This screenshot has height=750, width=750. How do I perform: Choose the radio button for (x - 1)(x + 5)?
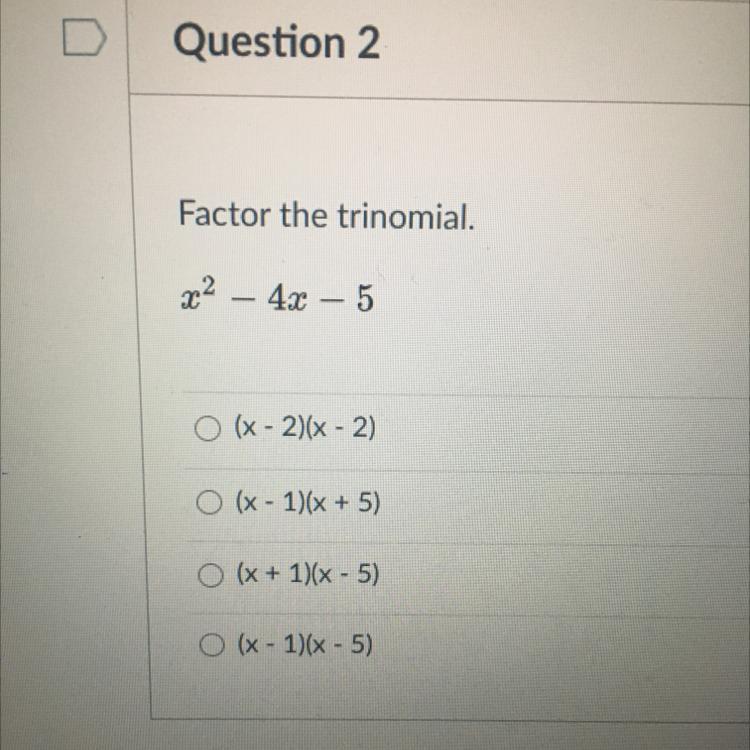(209, 502)
